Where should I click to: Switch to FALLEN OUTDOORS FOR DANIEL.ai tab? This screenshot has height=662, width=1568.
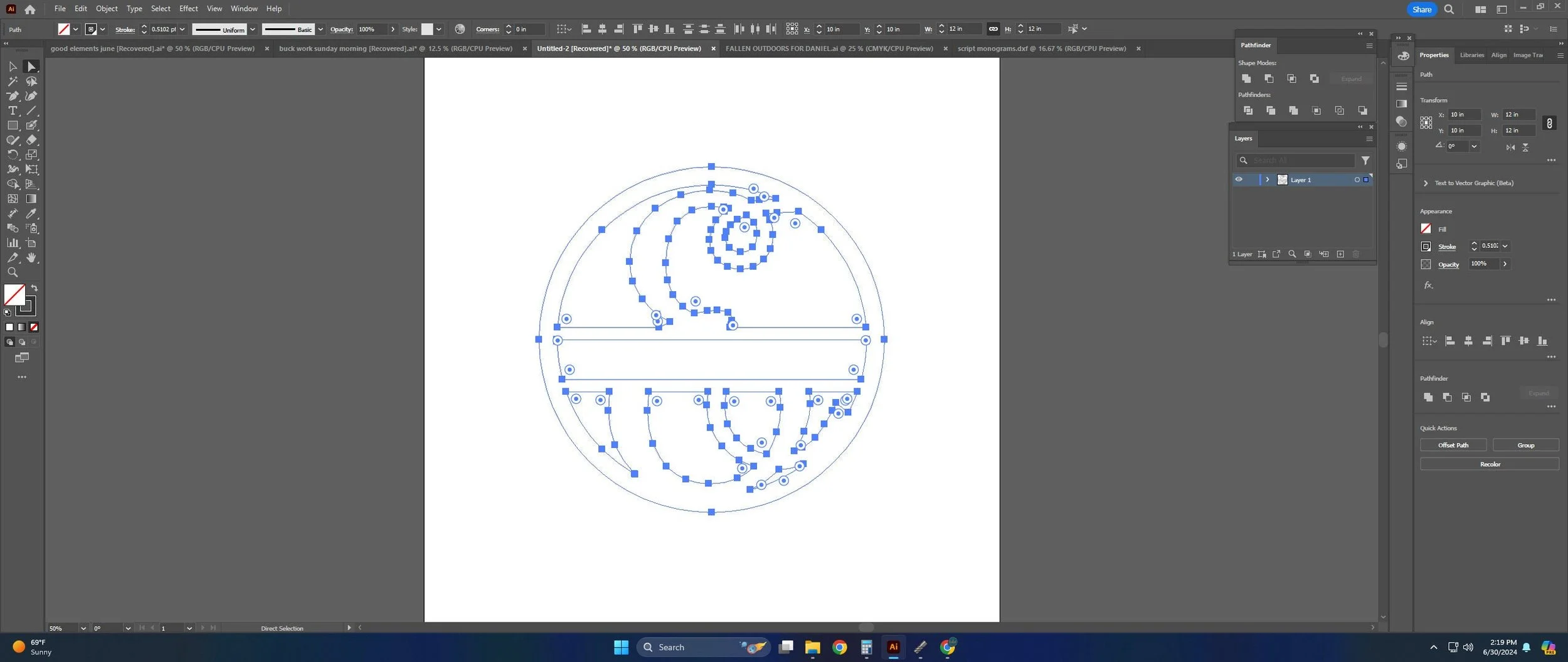click(829, 48)
